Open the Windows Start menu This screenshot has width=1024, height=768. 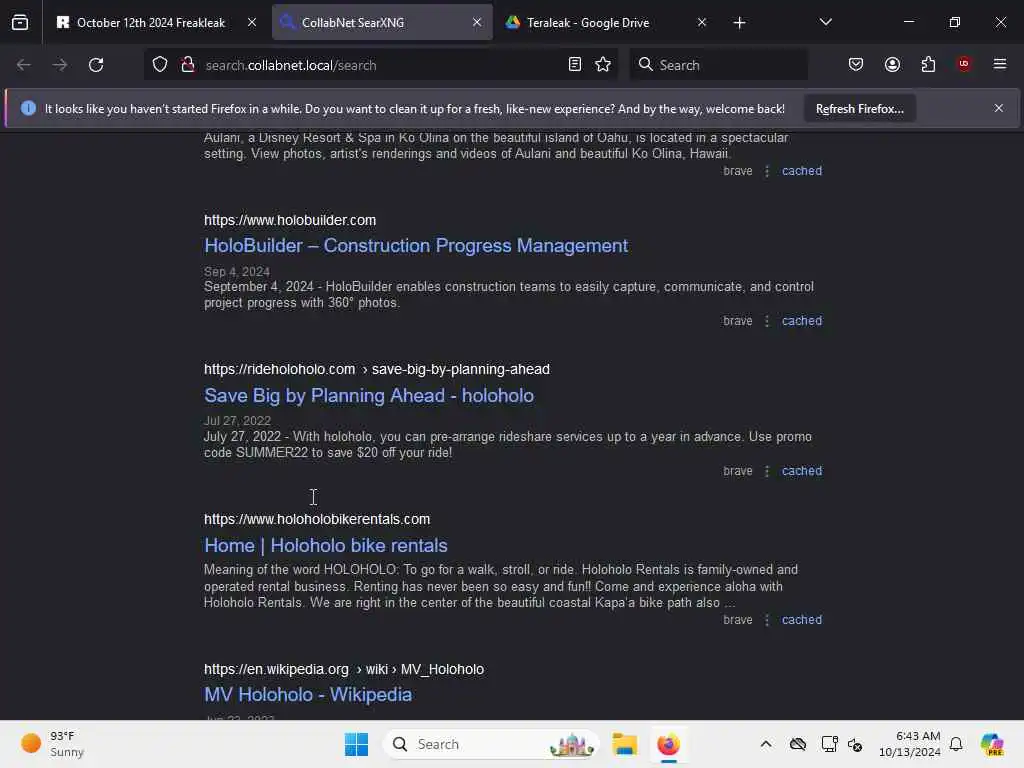tap(356, 744)
